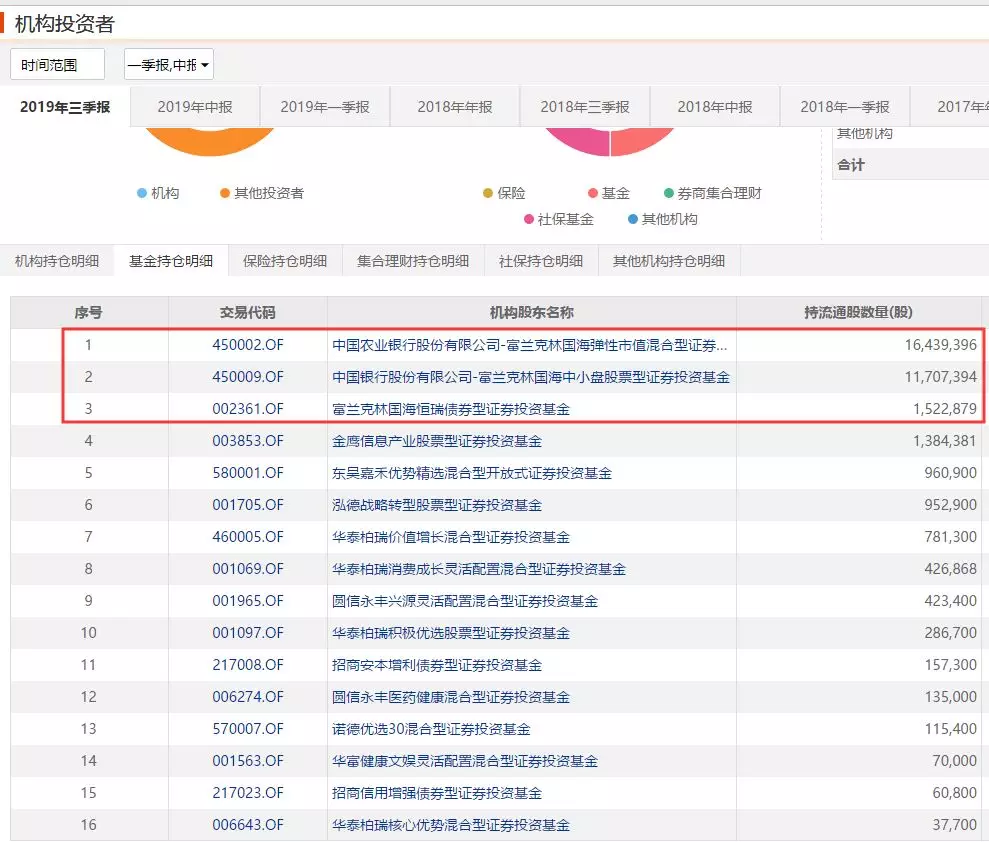The height and width of the screenshot is (842, 989).
Task: Click fund code 006643.OF
Action: 248,825
